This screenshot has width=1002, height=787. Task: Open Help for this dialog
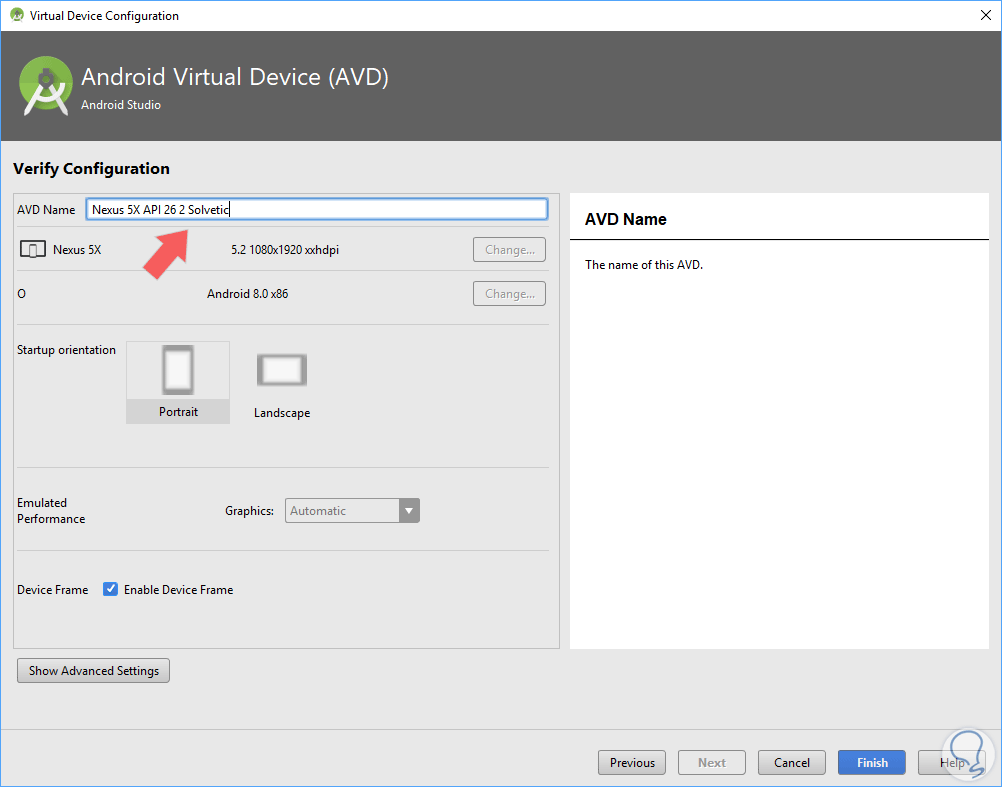tap(952, 763)
